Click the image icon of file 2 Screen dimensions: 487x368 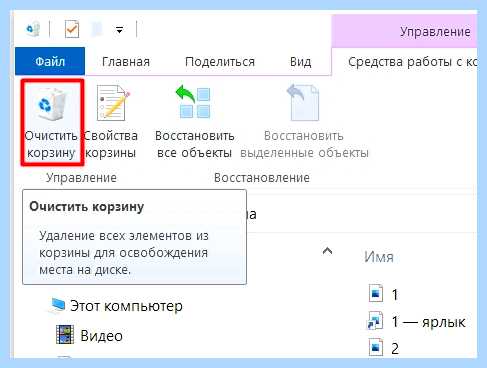376,348
